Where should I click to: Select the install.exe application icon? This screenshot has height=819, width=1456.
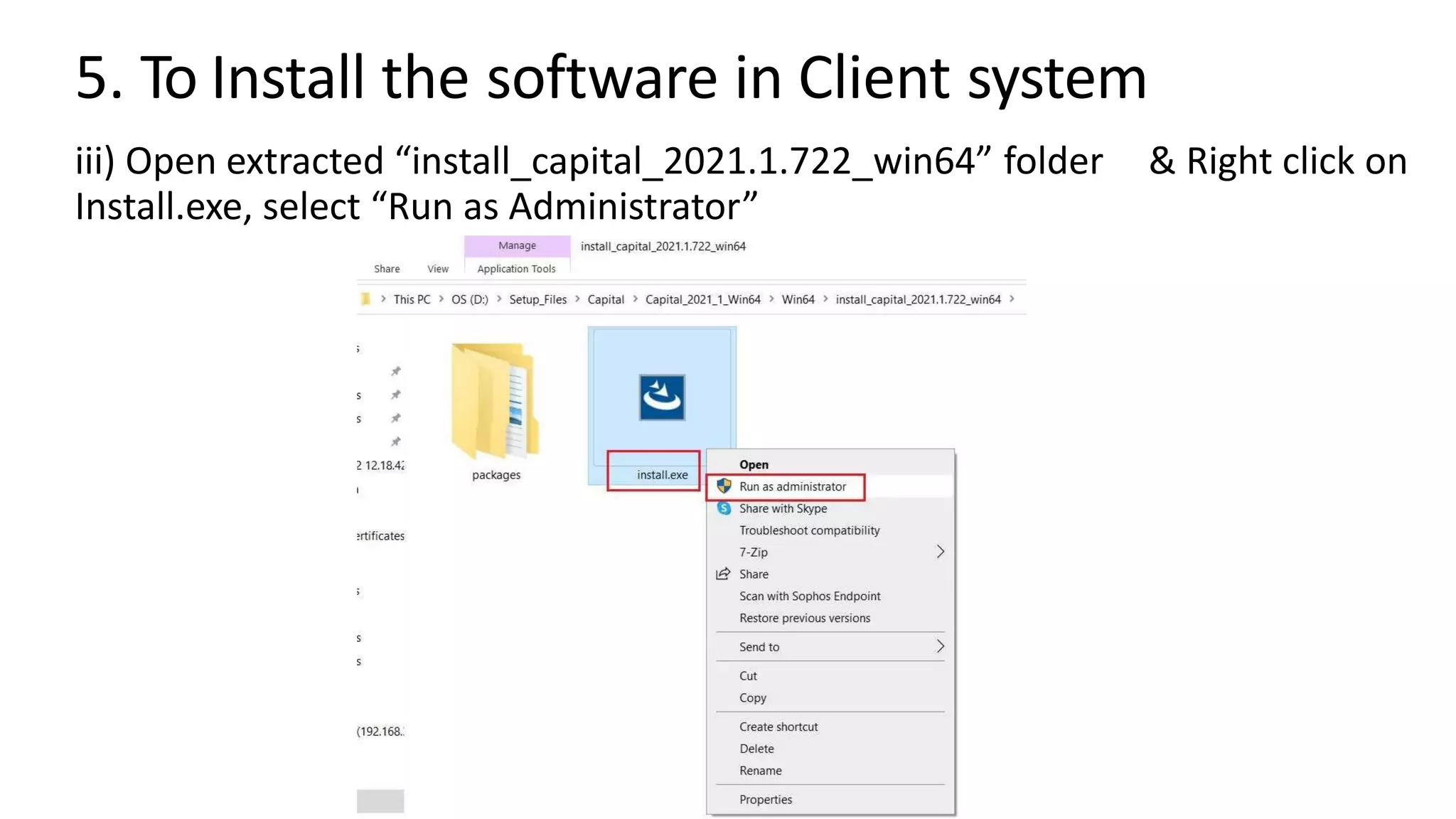tap(662, 397)
